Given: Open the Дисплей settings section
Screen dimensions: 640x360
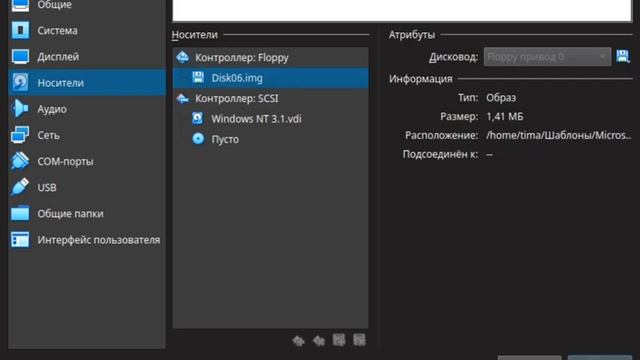Looking at the screenshot, I should pyautogui.click(x=87, y=57).
